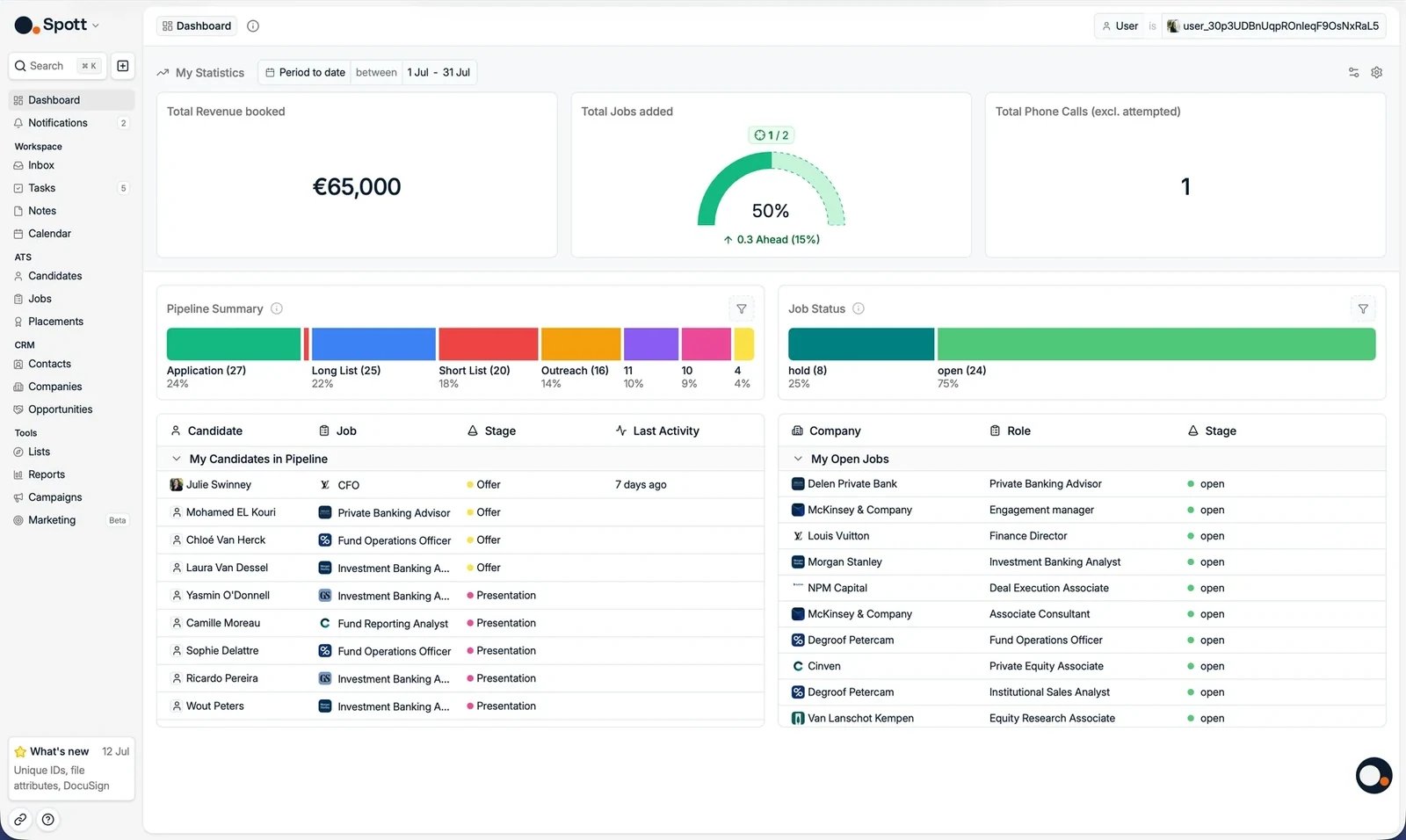Open Calendar in the sidebar
The image size is (1406, 840).
[71, 234]
